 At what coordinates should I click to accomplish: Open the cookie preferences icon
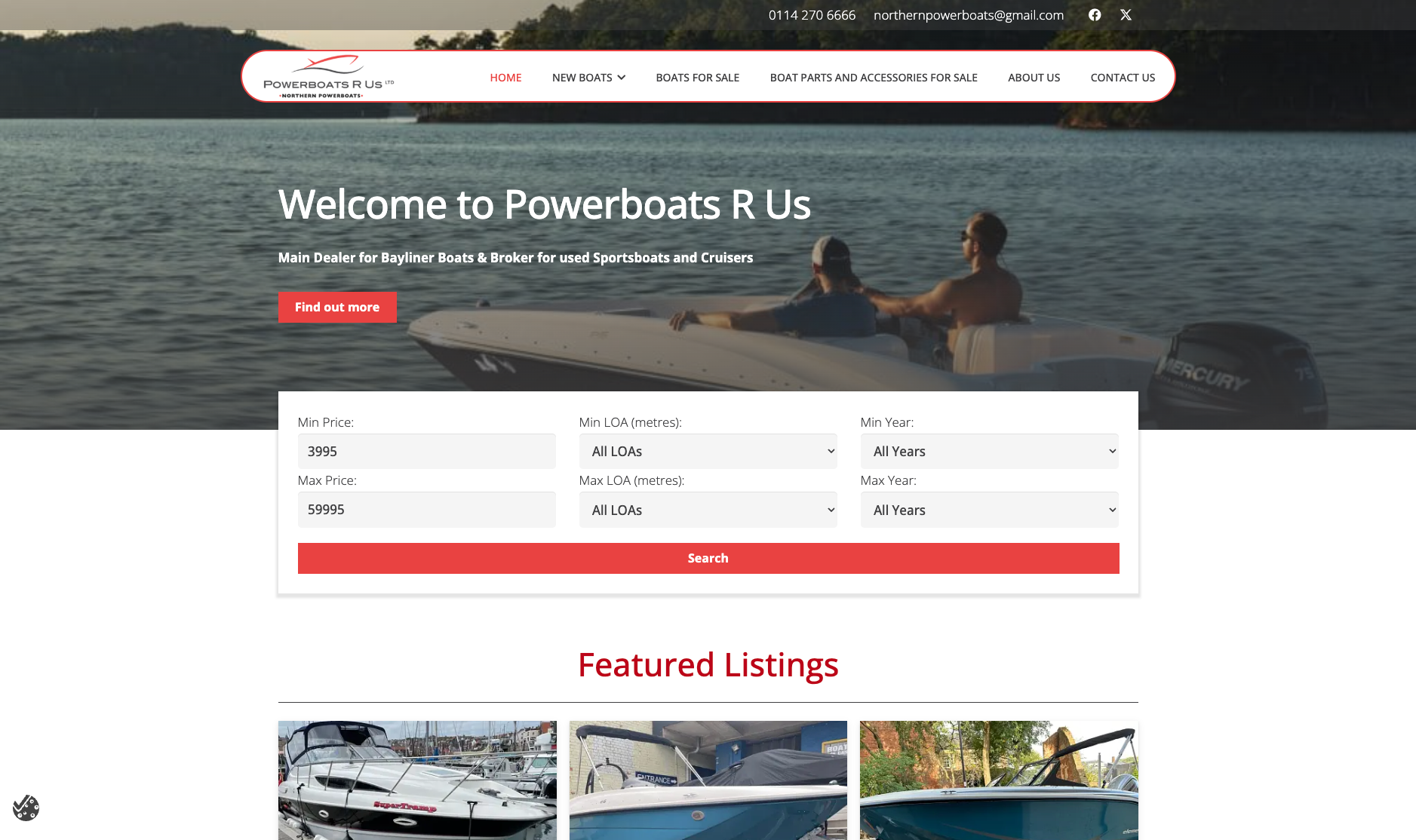click(x=26, y=808)
